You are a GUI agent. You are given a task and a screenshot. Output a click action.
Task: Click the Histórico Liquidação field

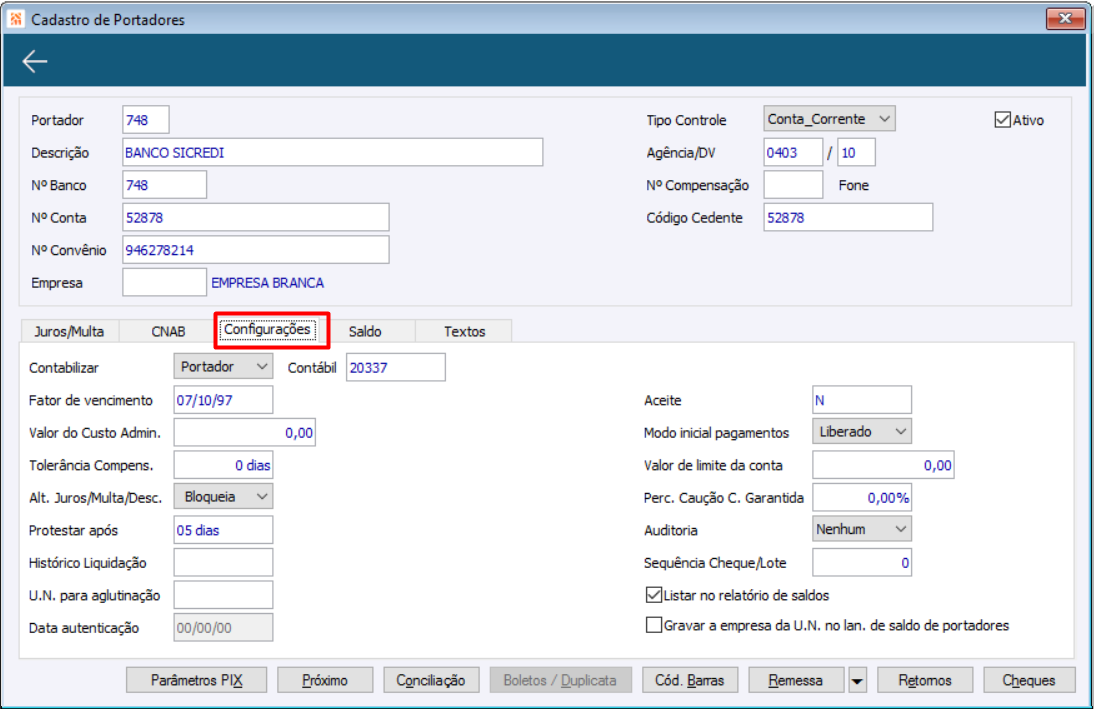223,562
